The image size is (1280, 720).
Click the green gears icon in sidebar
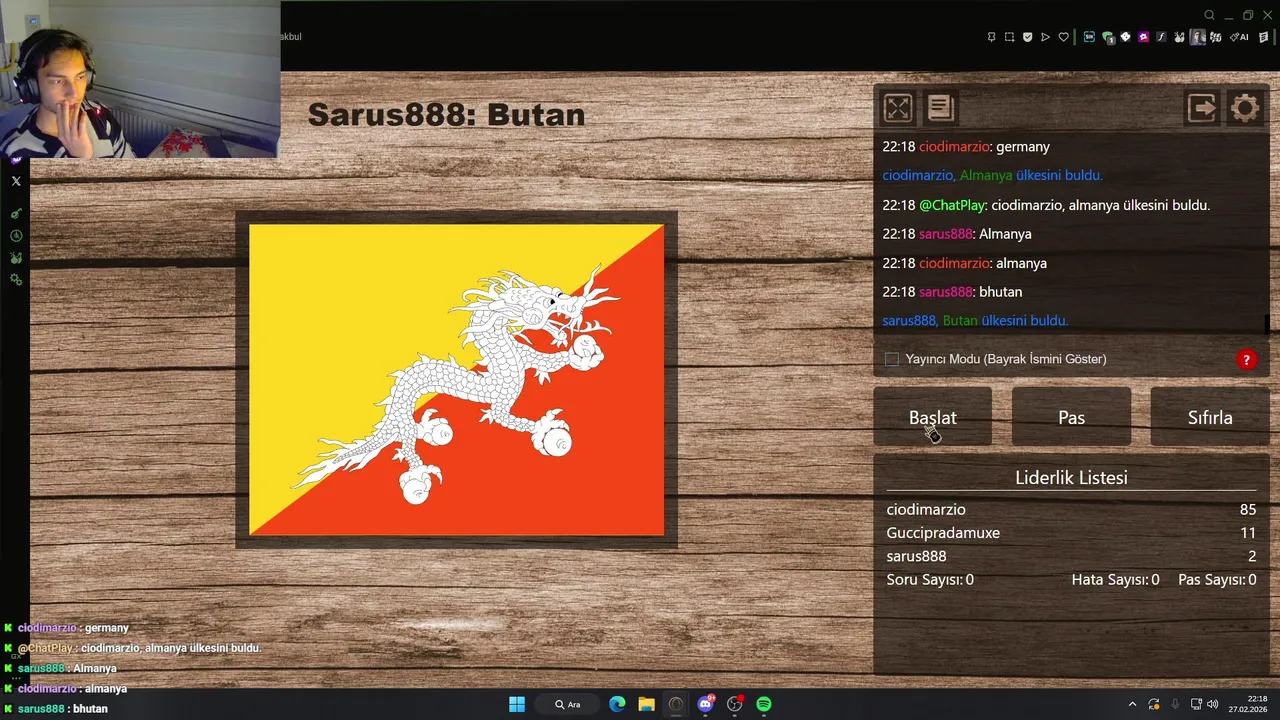(x=16, y=280)
